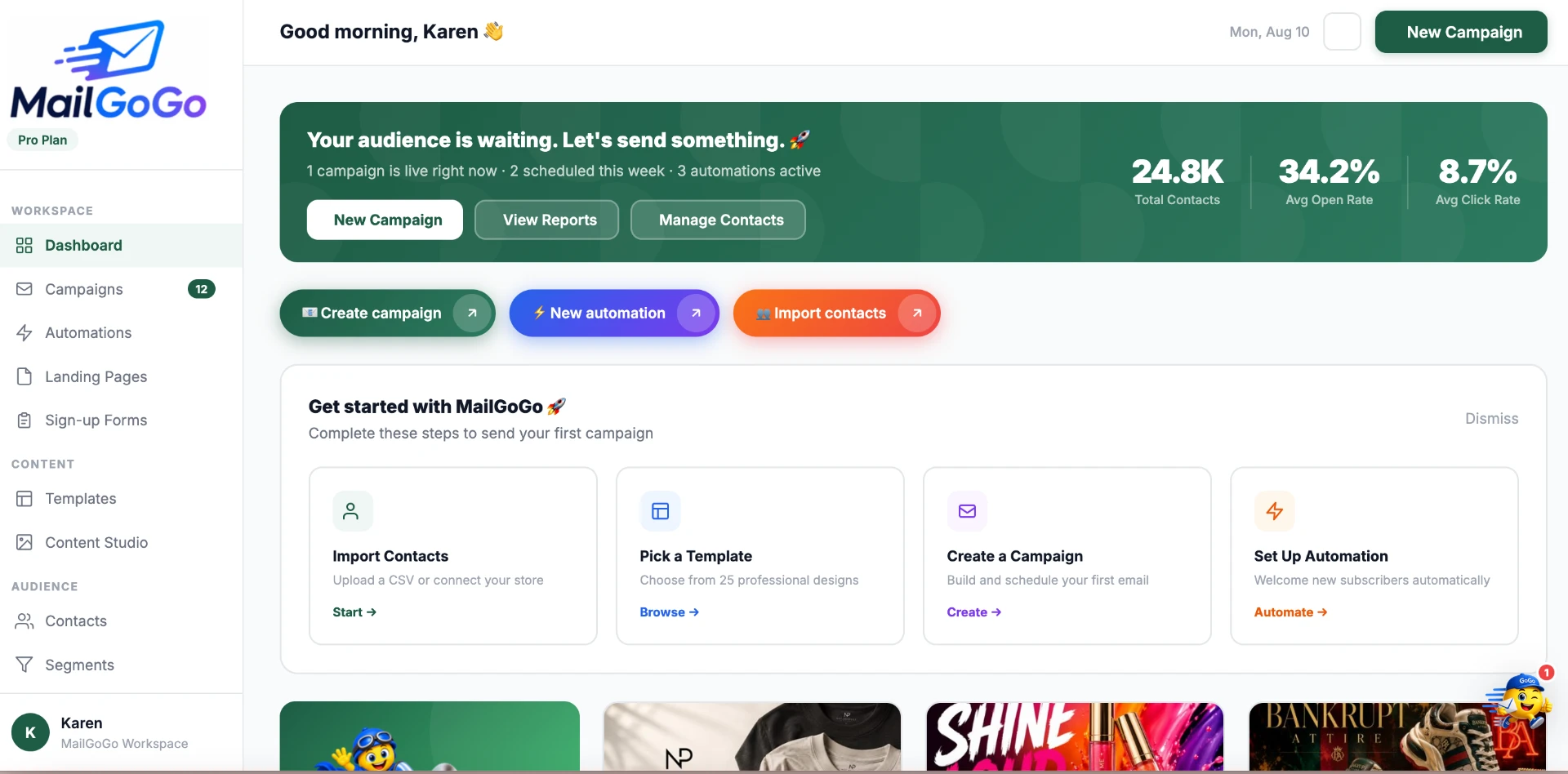Click the arrow icon on Create campaign pill
This screenshot has width=1568, height=774.
click(x=472, y=313)
